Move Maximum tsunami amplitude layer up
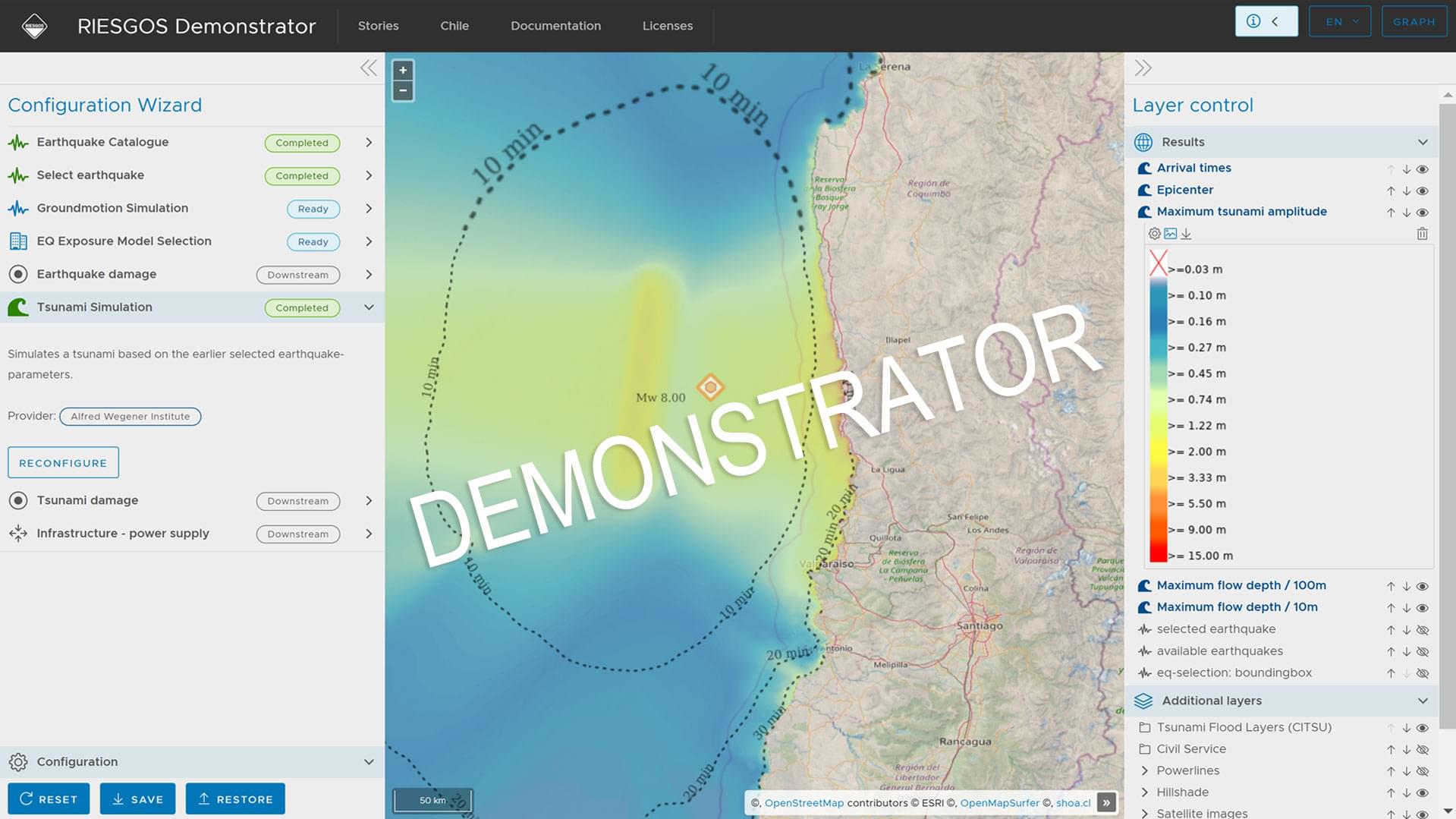 1391,213
